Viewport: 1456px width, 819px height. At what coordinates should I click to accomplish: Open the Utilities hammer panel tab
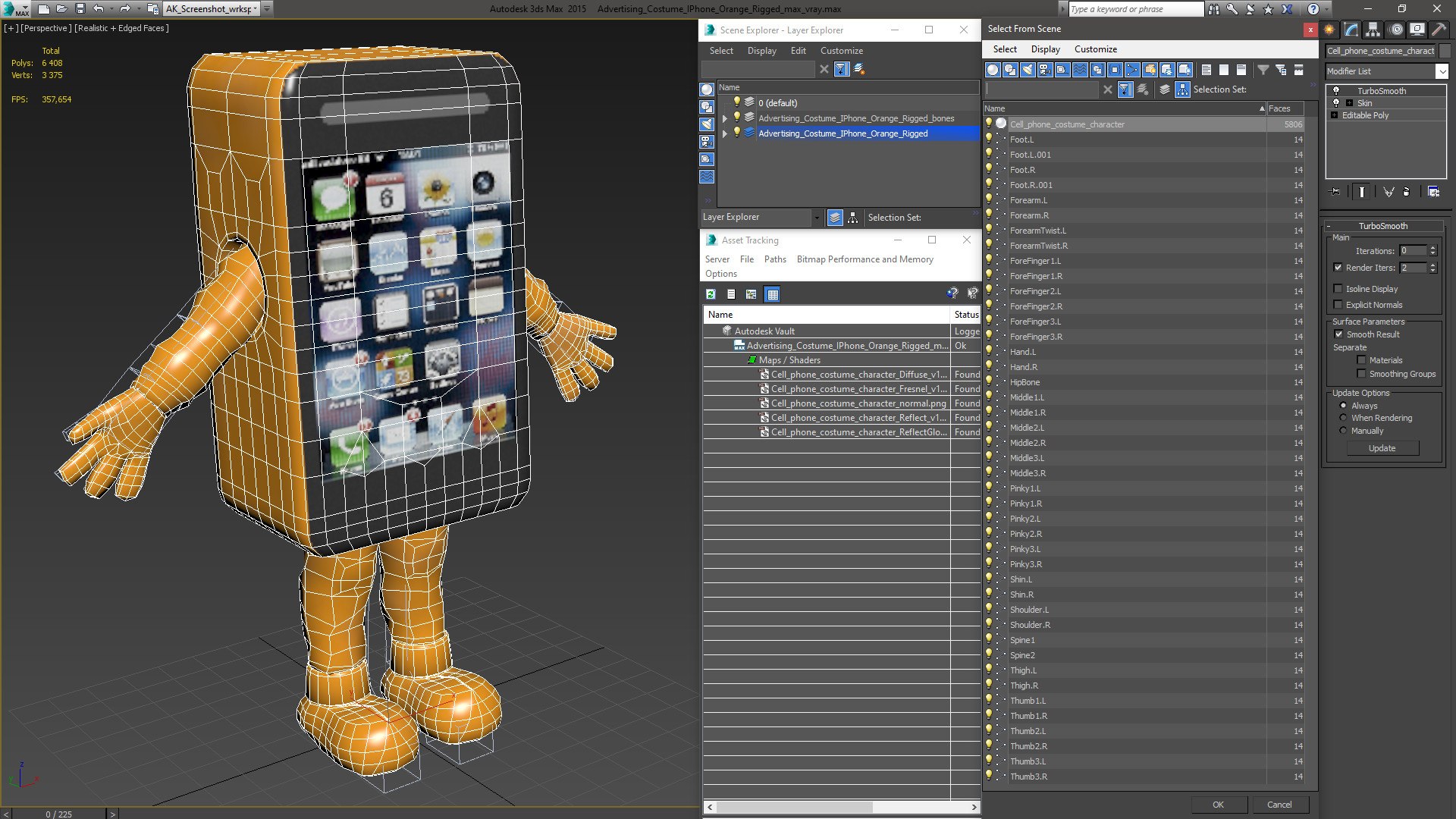point(1439,30)
